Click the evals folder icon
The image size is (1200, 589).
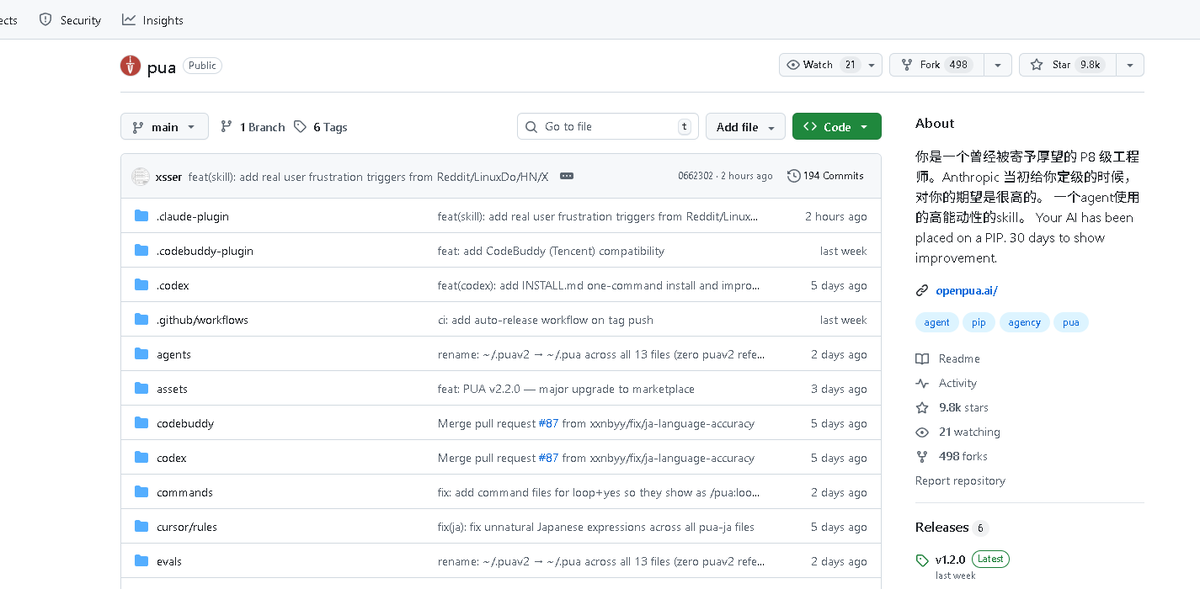(141, 561)
